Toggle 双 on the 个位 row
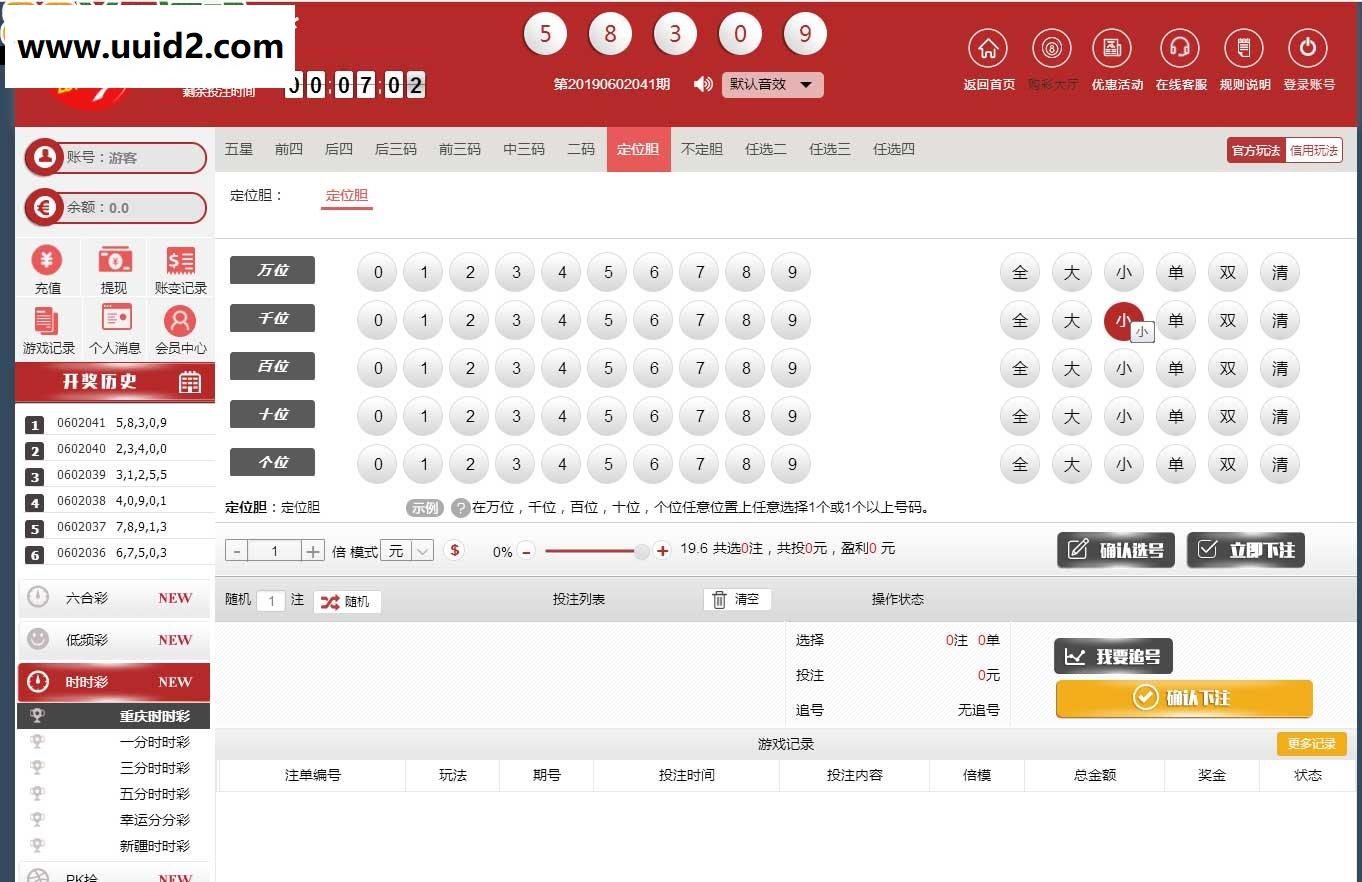 coord(1227,464)
